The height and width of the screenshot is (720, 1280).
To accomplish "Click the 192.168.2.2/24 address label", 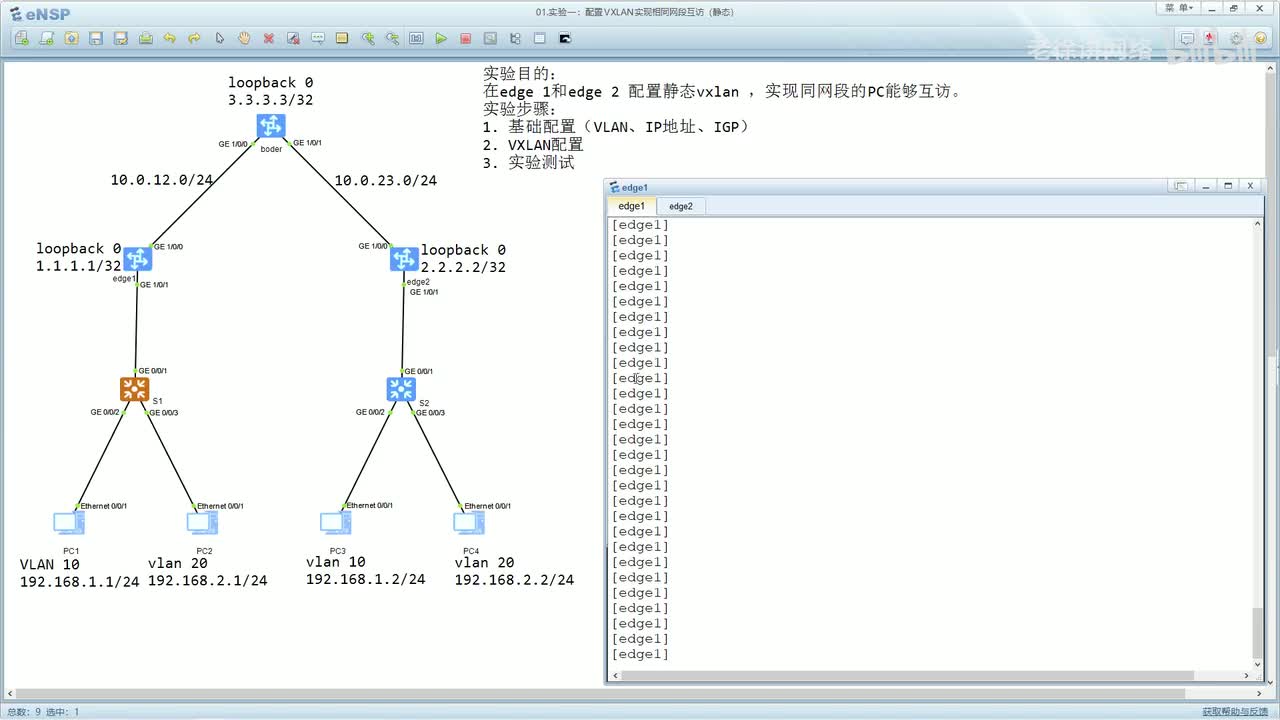I will point(514,580).
